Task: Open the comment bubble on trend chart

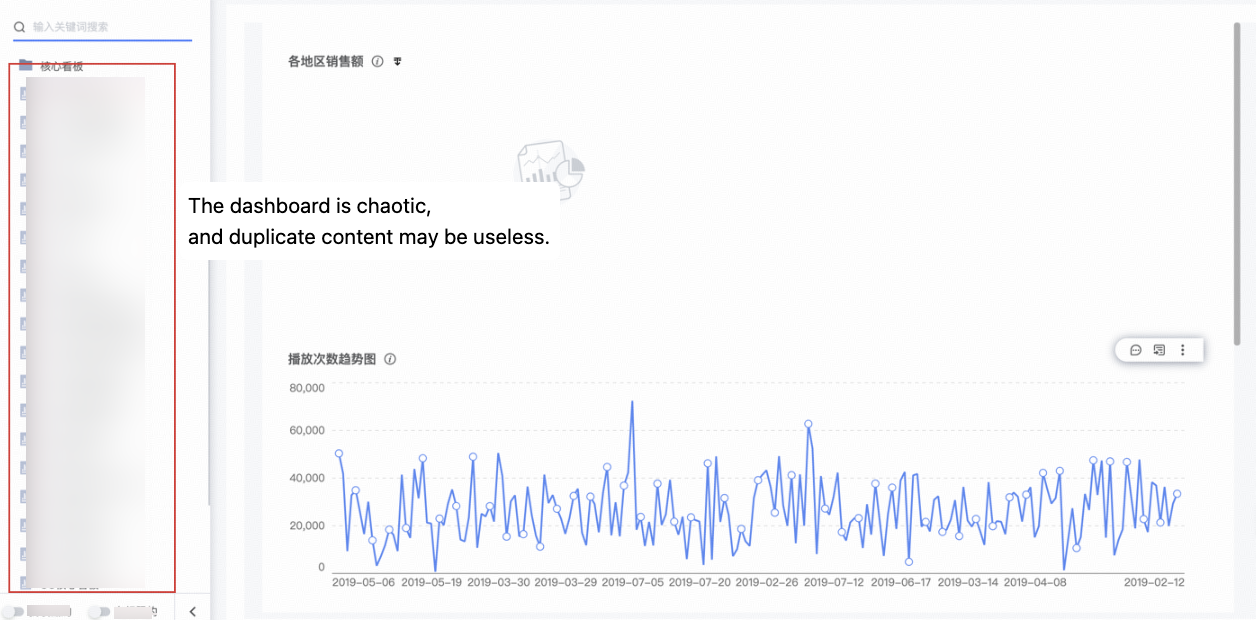Action: 1136,350
